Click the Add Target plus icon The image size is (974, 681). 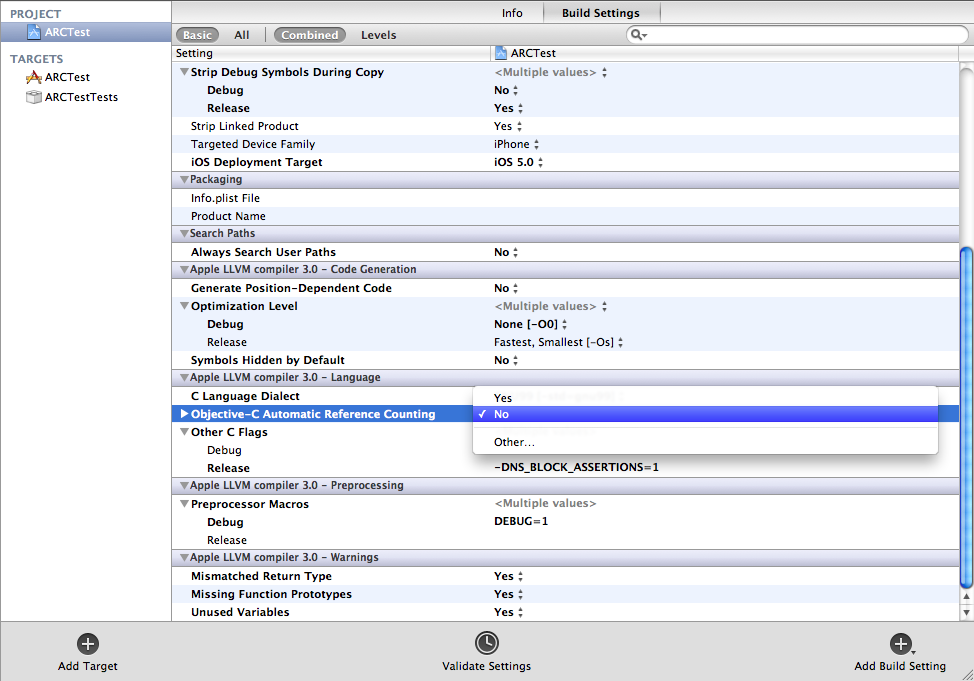(88, 644)
